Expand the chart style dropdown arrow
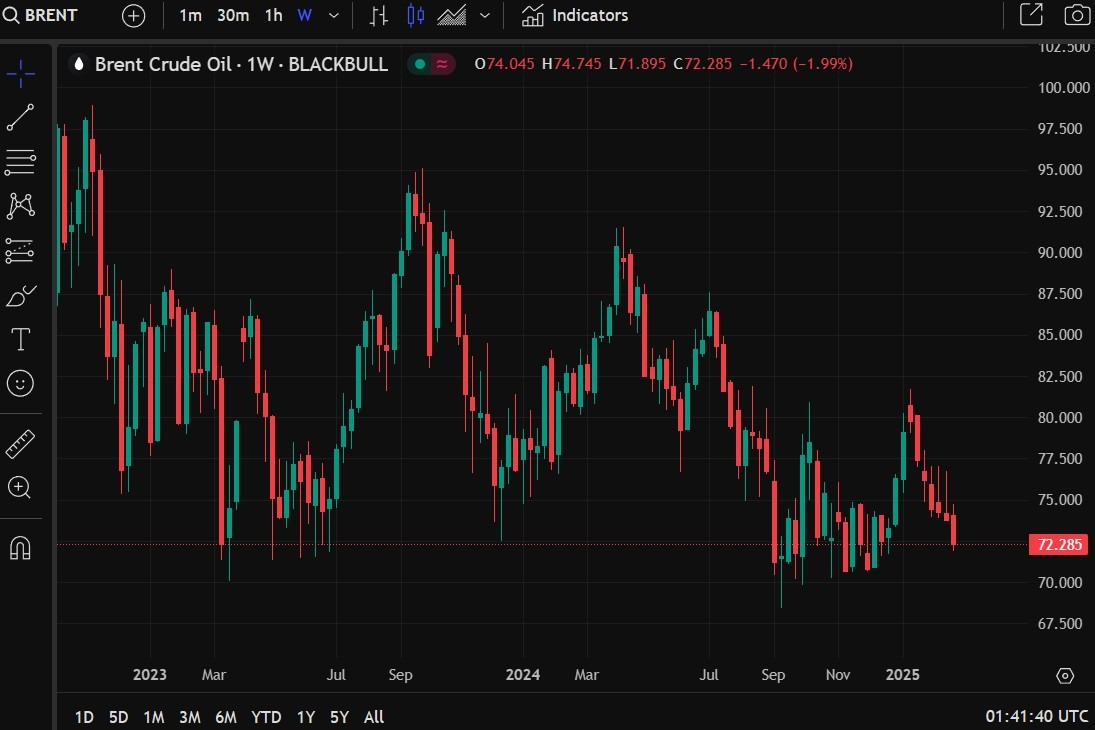Screen dimensions: 1095x730 485,15
